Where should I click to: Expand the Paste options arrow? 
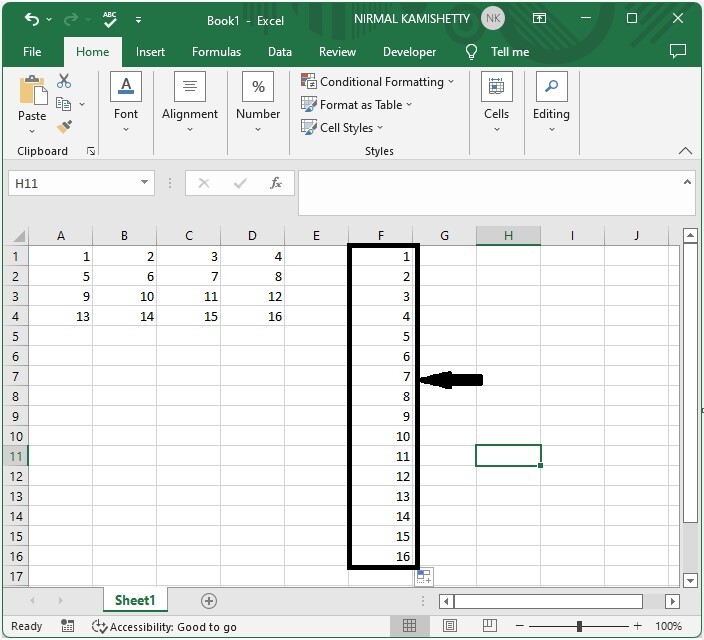(32, 132)
